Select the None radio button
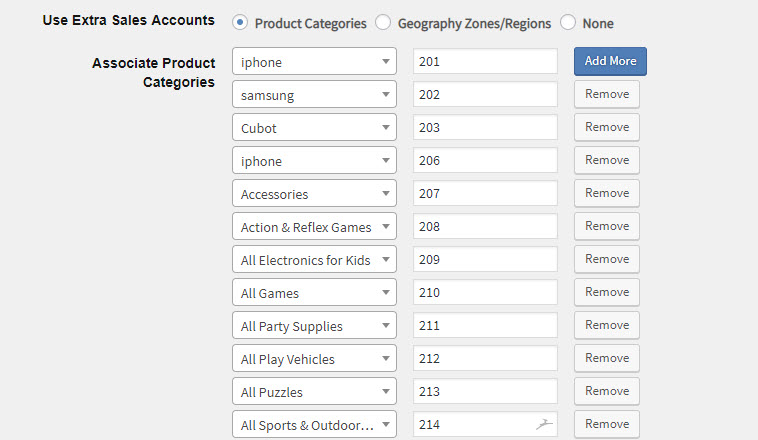 point(568,22)
